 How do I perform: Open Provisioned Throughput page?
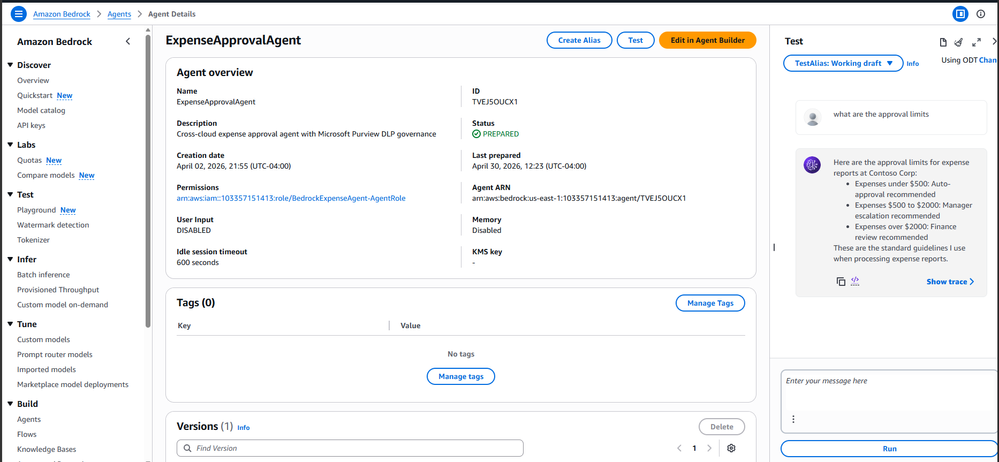(x=58, y=289)
